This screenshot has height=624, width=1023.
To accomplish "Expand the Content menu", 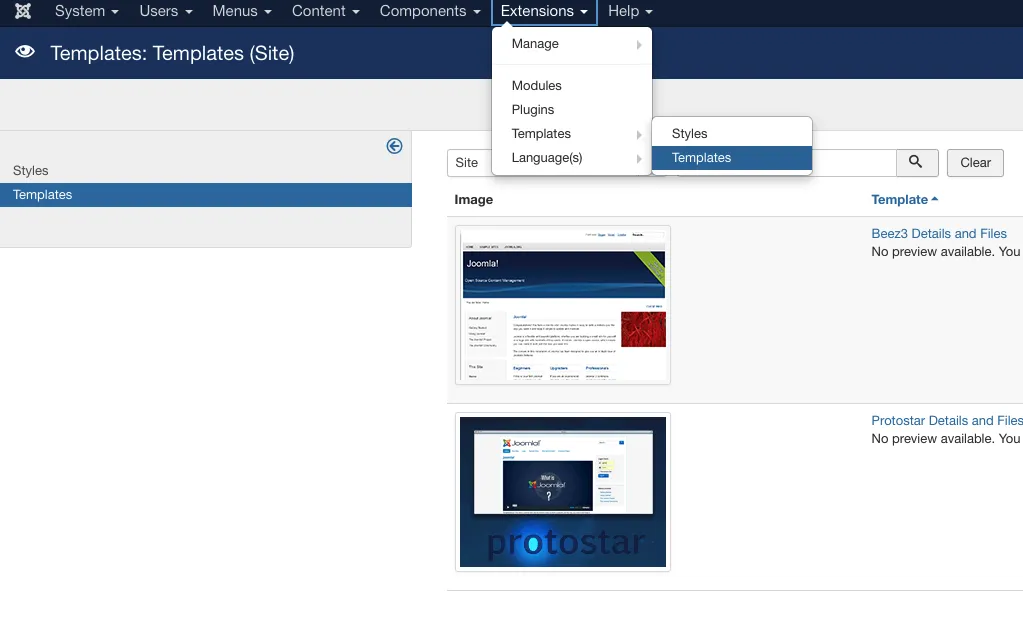I will pos(326,12).
